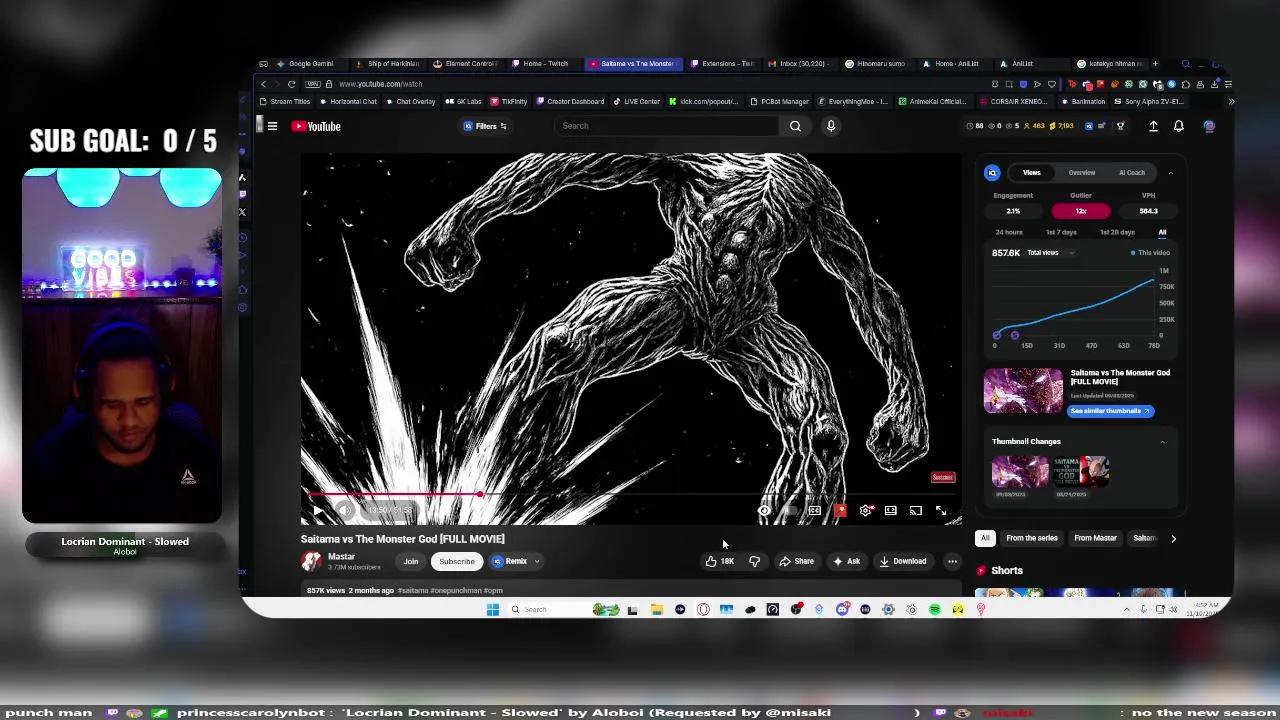1280x720 pixels.
Task: Open Spotify from the taskbar
Action: [x=934, y=610]
